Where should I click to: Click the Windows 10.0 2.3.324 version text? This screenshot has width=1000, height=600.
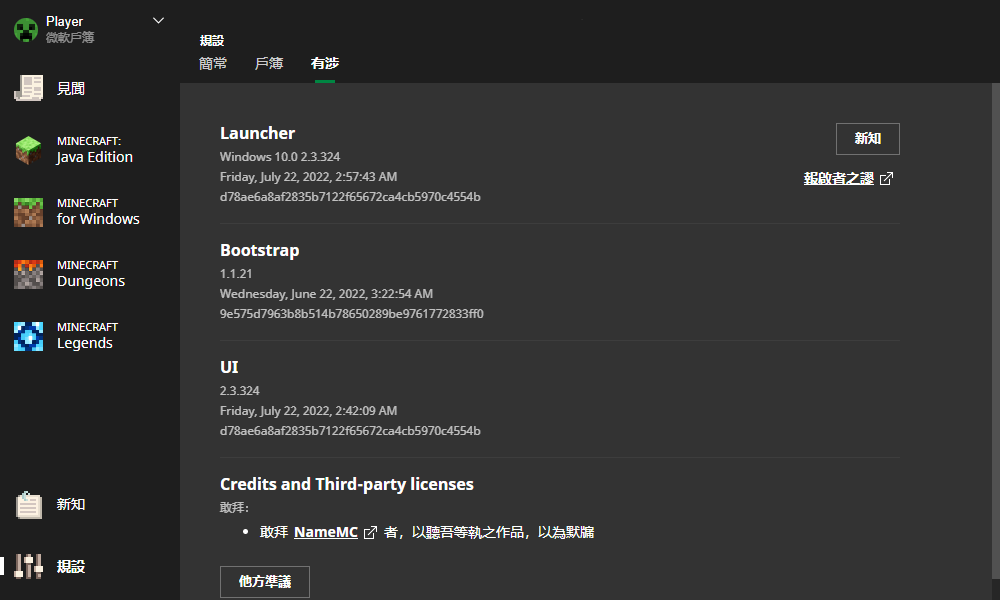tap(280, 157)
